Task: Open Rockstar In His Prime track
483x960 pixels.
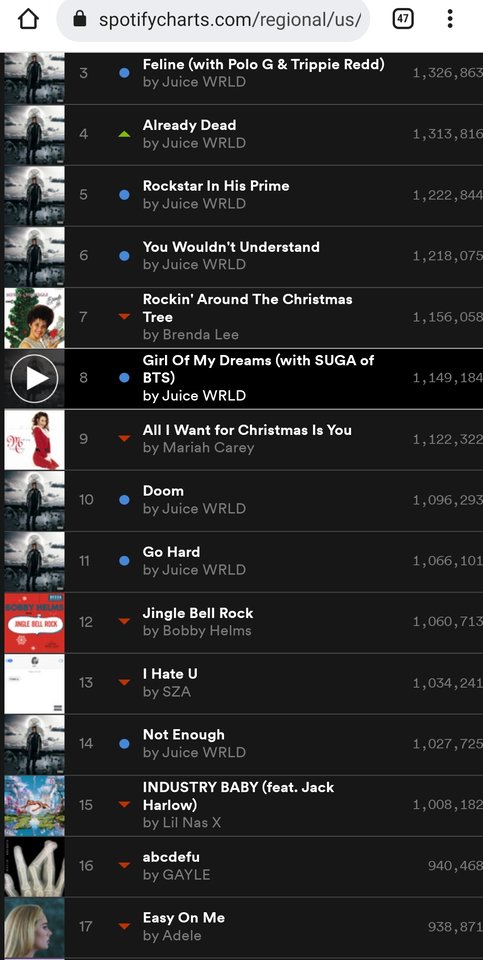Action: coord(216,186)
